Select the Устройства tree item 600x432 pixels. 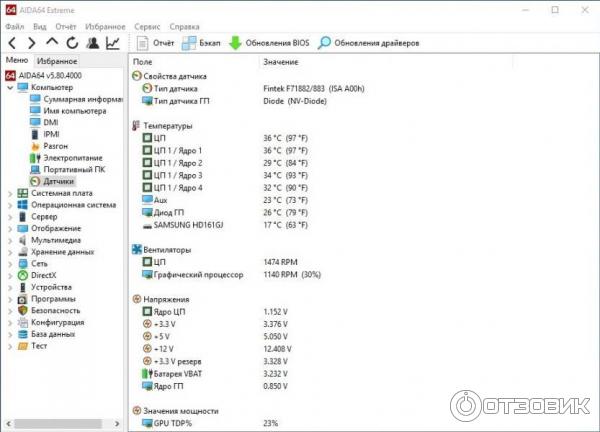(x=51, y=287)
